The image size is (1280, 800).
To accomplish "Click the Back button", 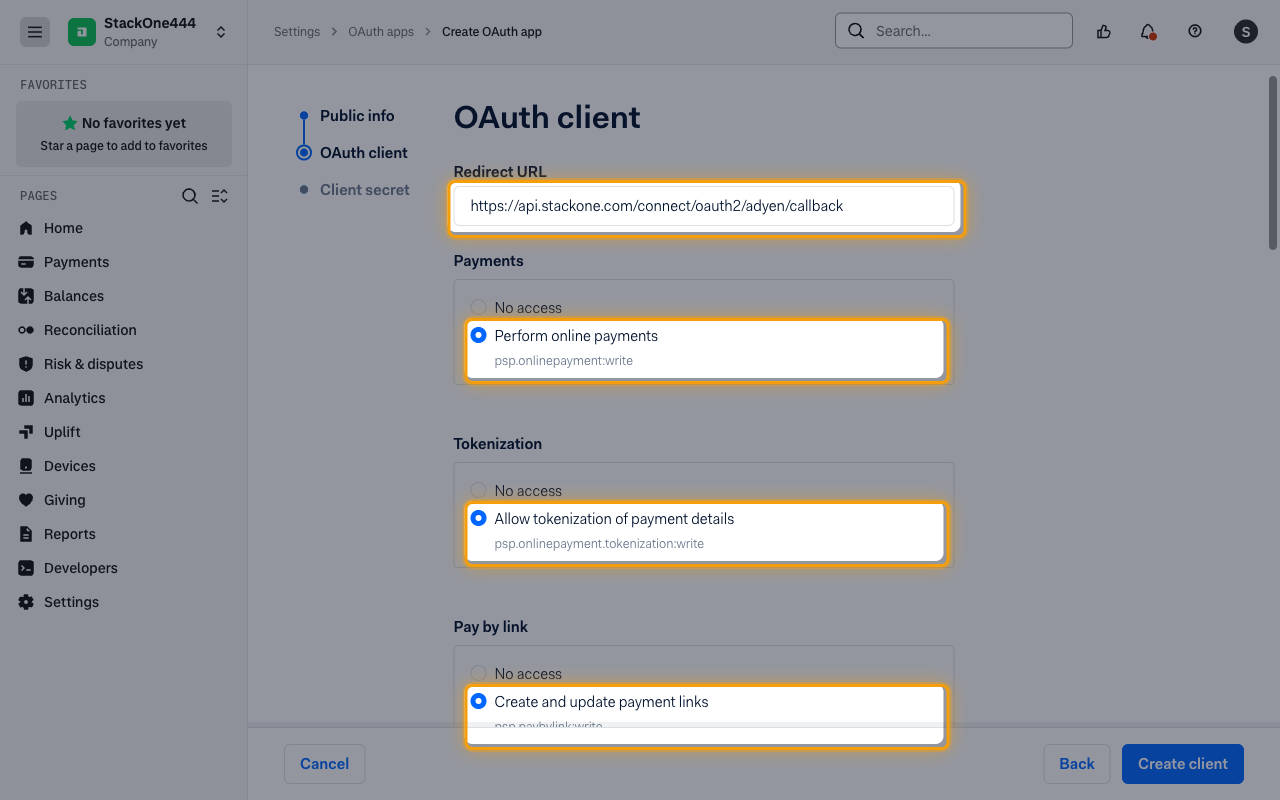I will click(1077, 764).
